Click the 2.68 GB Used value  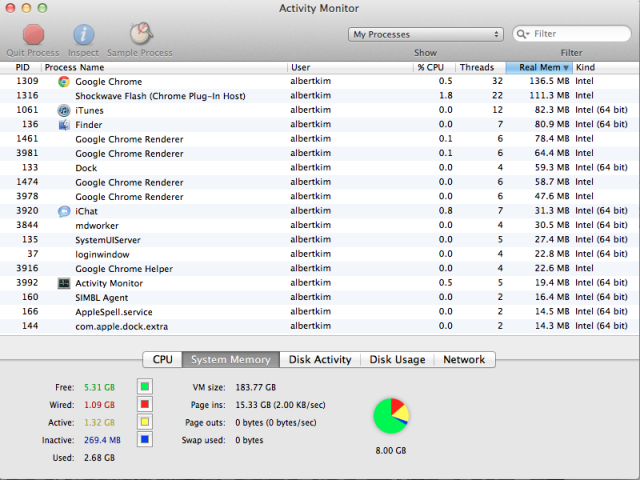[x=99, y=458]
